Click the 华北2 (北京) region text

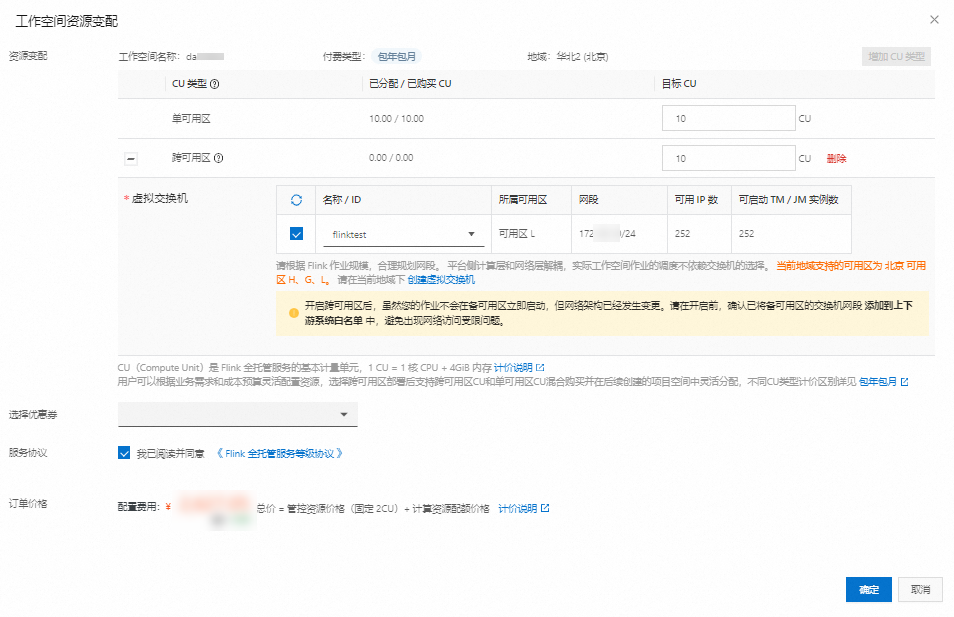click(582, 57)
